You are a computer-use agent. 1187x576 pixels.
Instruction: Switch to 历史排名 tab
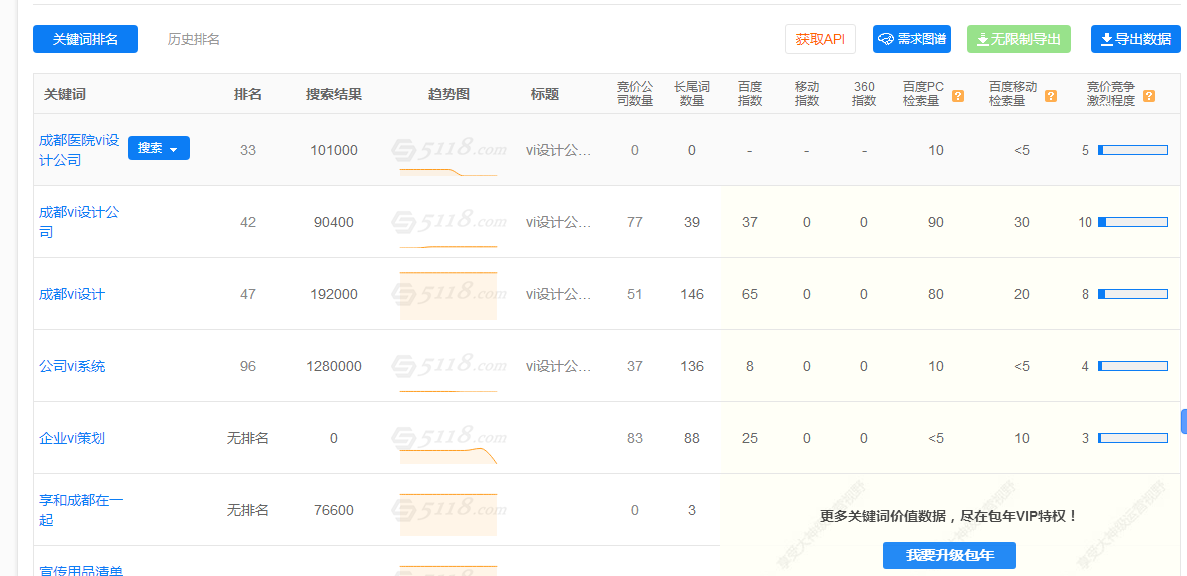pyautogui.click(x=194, y=39)
